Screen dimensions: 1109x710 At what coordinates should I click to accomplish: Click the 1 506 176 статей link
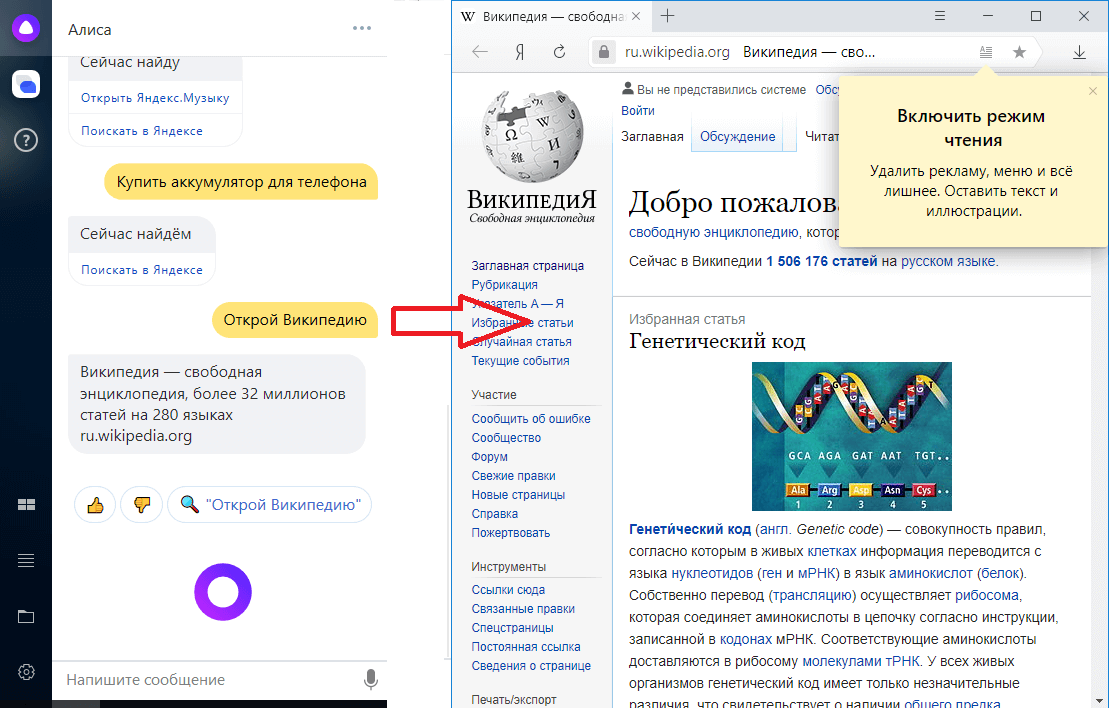pyautogui.click(x=822, y=262)
